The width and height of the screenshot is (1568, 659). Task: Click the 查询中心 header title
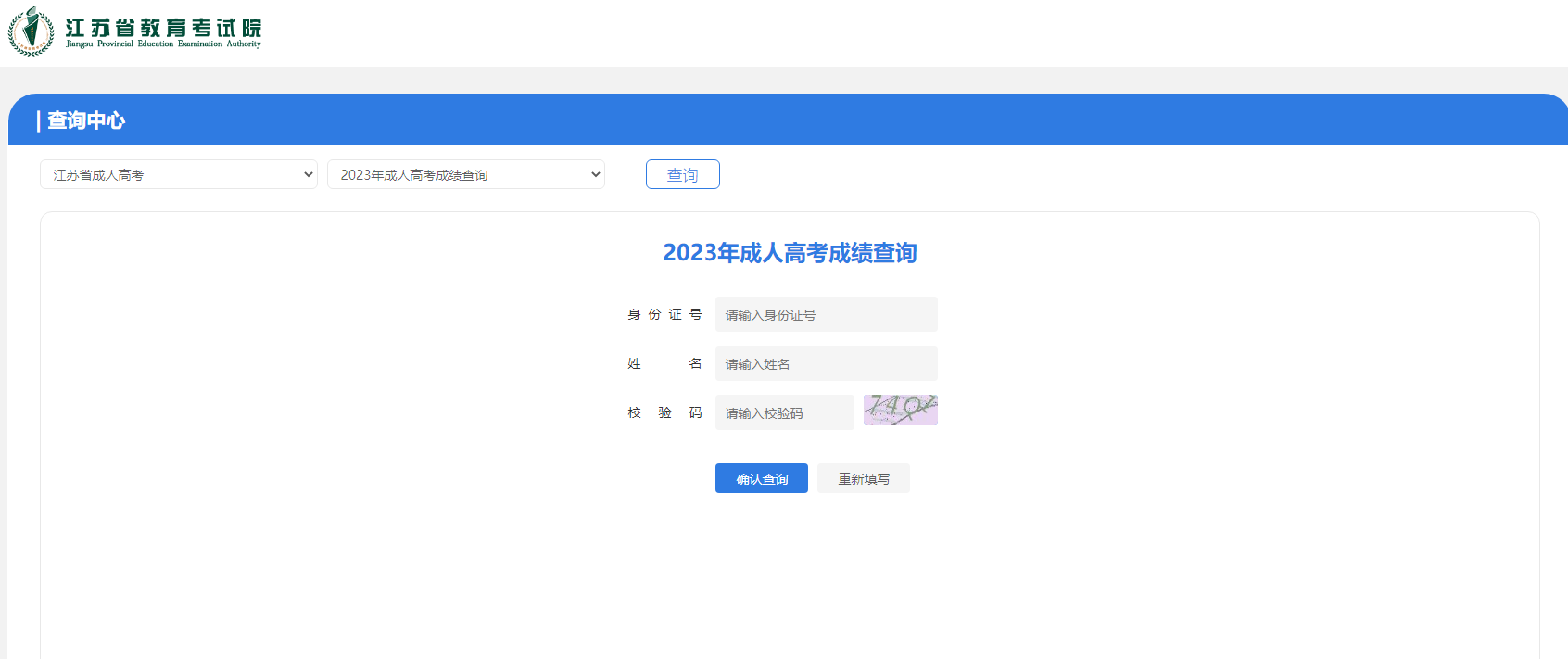(86, 120)
